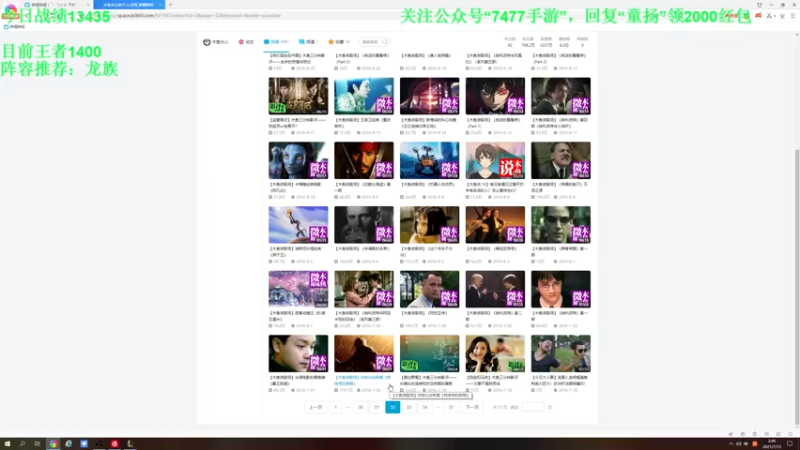Viewport: 800px width, 450px height.
Task: Open the Lion King Pride Rock thumbnail
Action: tap(298, 224)
